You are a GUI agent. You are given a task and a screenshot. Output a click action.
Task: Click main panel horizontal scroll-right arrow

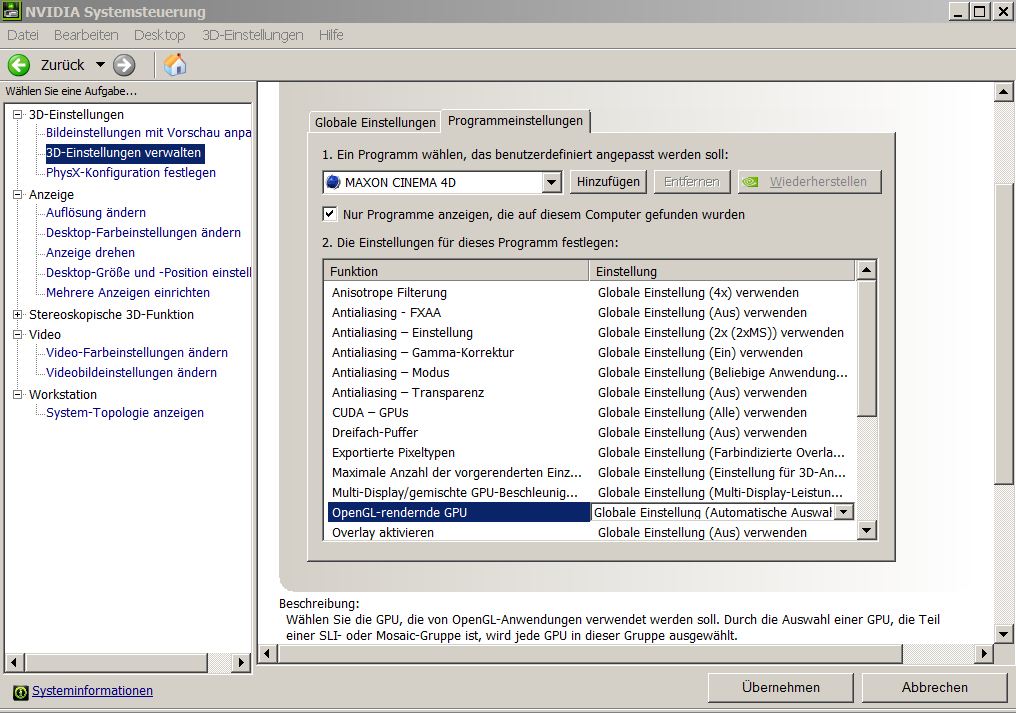(984, 654)
